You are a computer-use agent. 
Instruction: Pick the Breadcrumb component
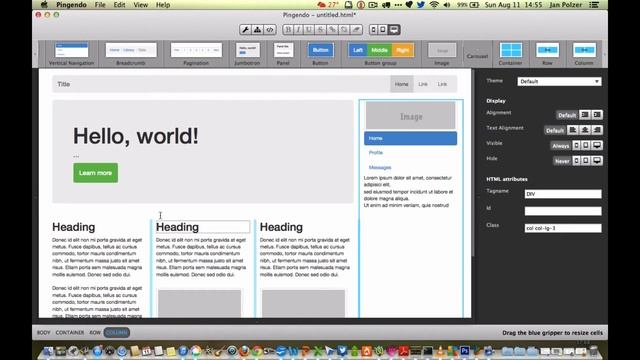pyautogui.click(x=131, y=54)
